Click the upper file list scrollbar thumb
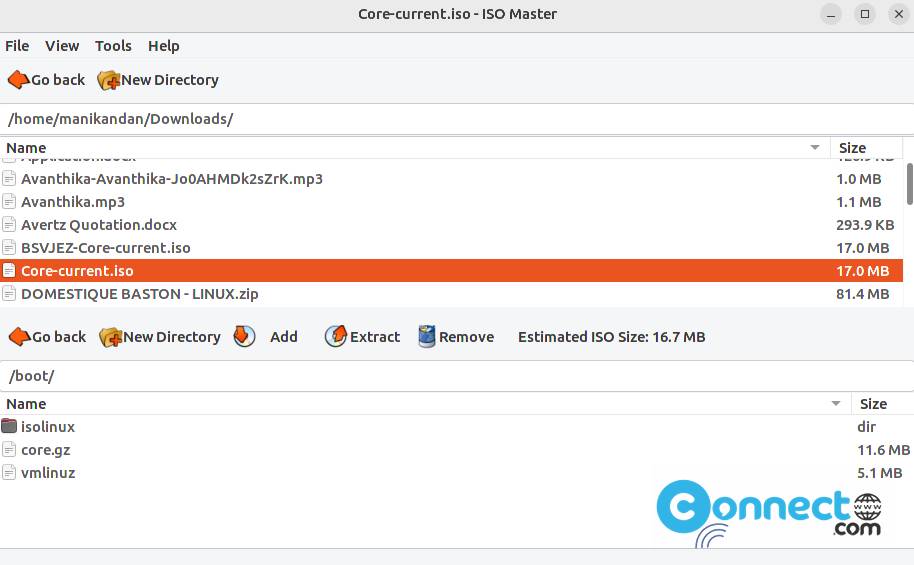The height and width of the screenshot is (565, 914). pyautogui.click(x=909, y=184)
